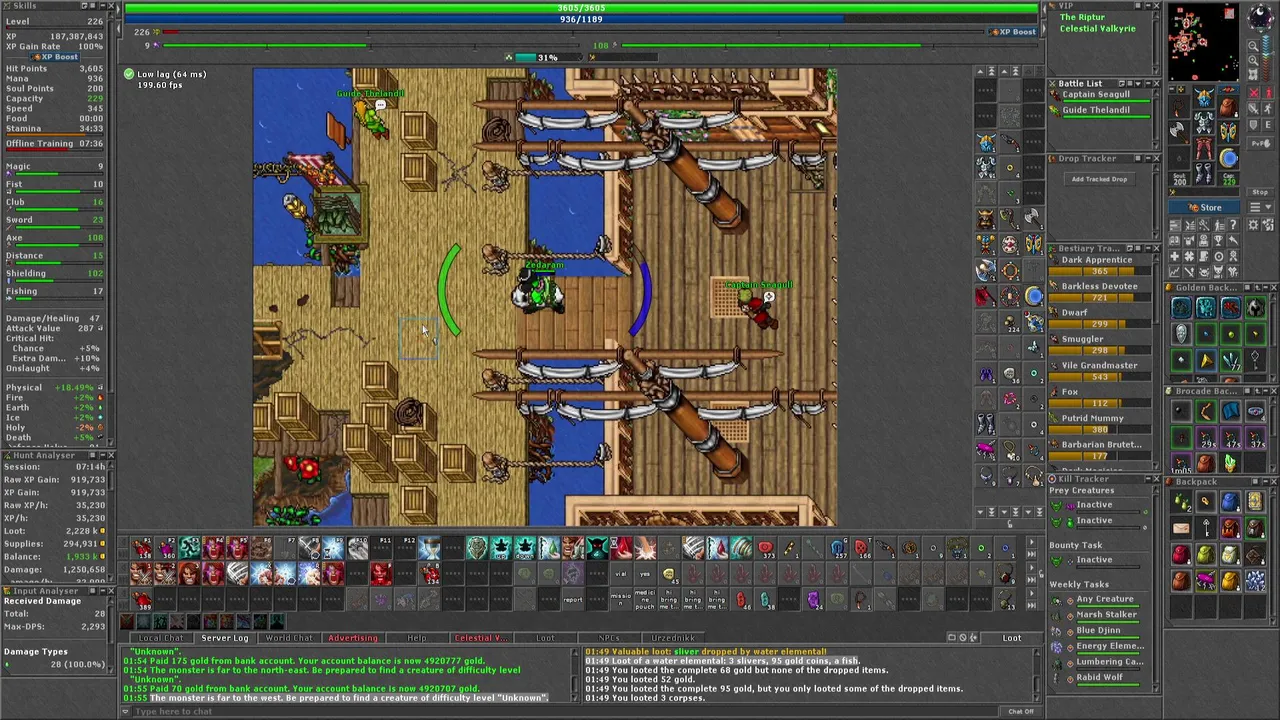Screen dimensions: 1280x720
Task: Open the equipped backpack slot
Action: coord(1228,107)
